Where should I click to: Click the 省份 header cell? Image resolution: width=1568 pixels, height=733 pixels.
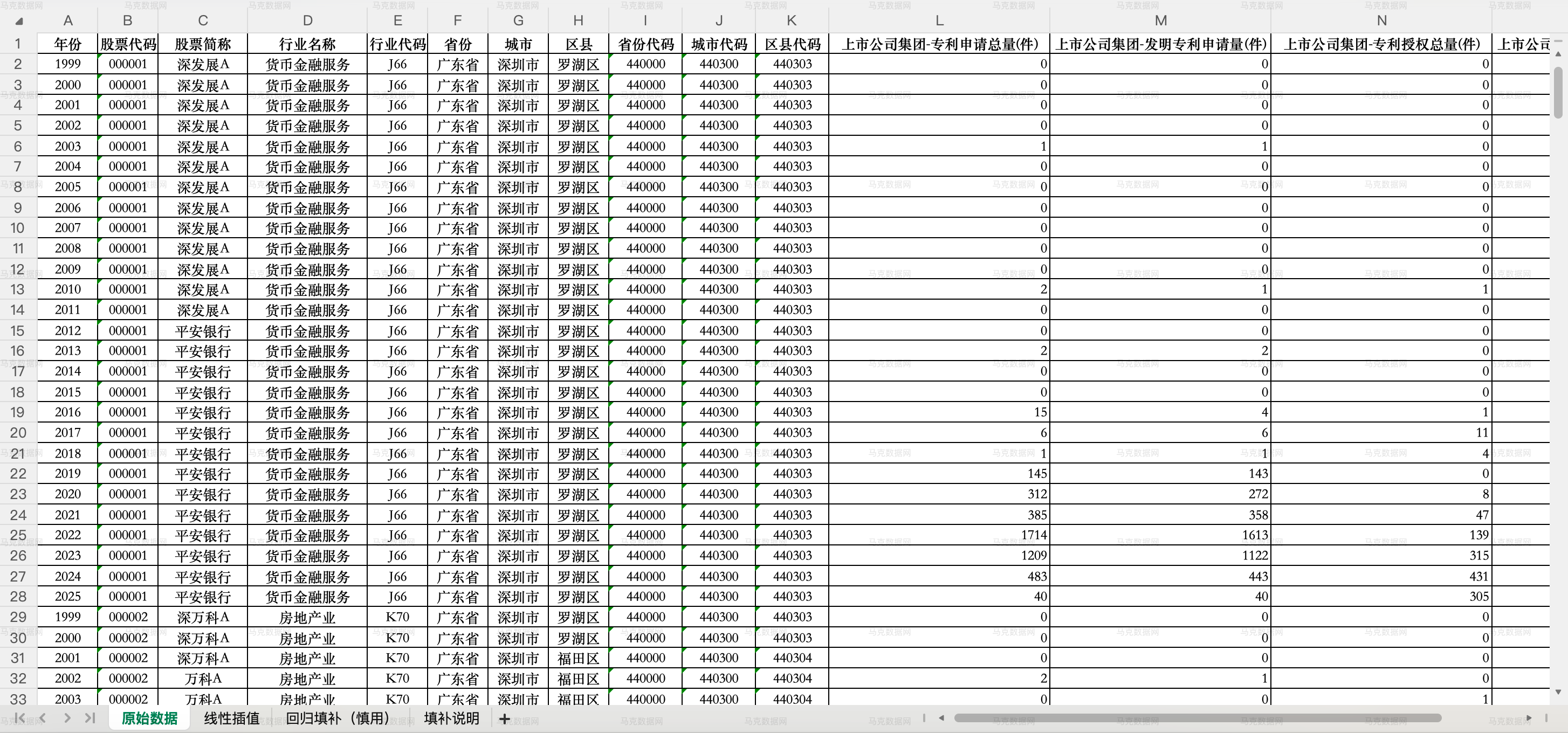458,44
